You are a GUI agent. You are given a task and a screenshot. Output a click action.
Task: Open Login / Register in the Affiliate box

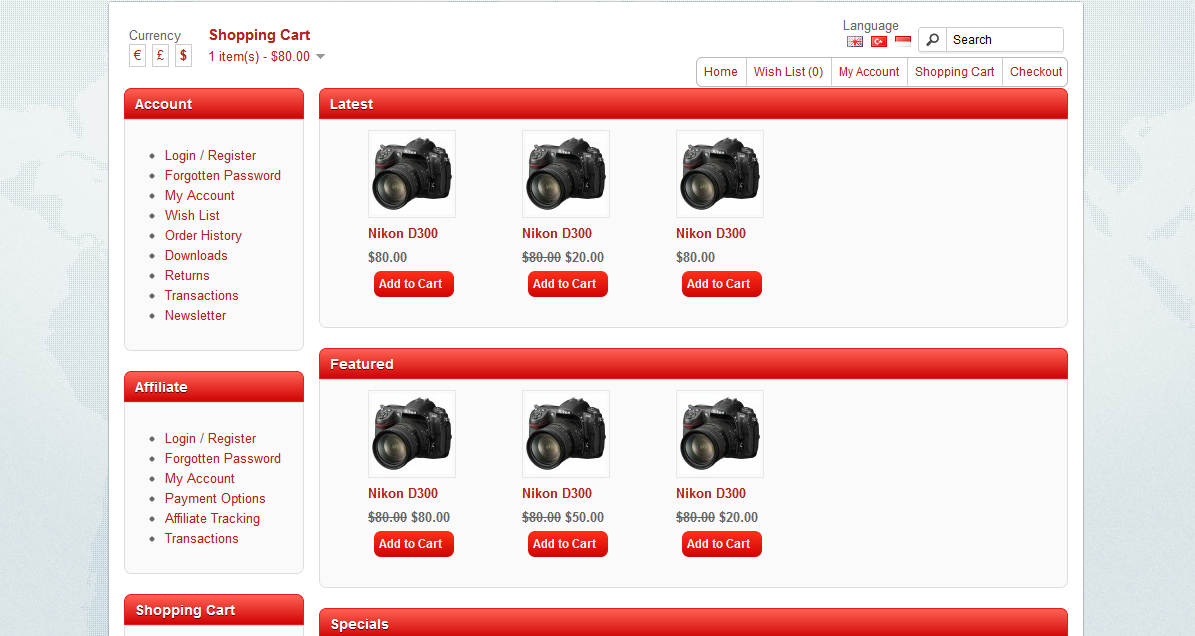(210, 439)
